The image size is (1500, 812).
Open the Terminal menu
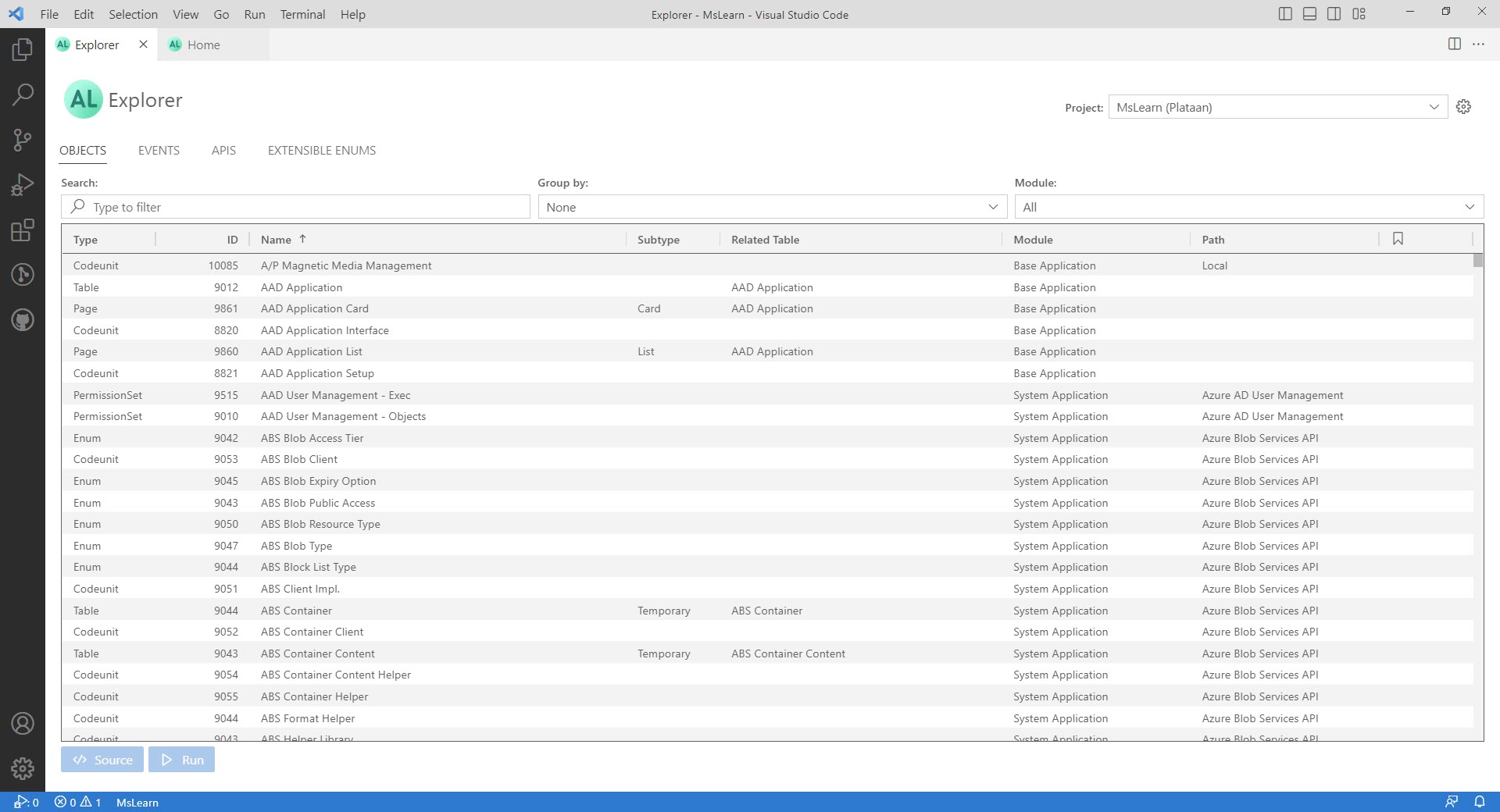[302, 14]
